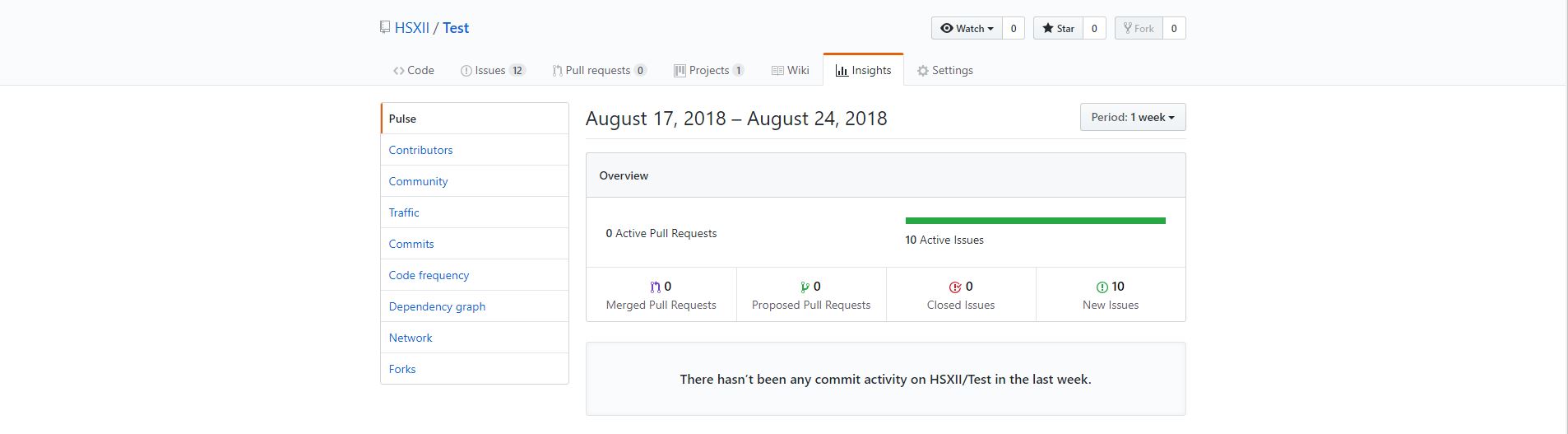Open the Wiki tab
Screen dimensions: 1568x434
click(x=790, y=70)
